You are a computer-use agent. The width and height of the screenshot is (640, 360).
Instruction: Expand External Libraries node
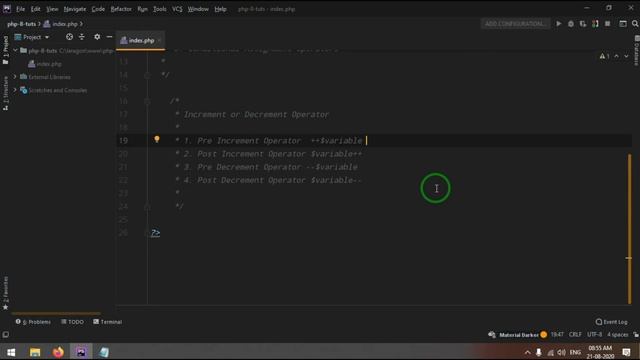point(16,77)
